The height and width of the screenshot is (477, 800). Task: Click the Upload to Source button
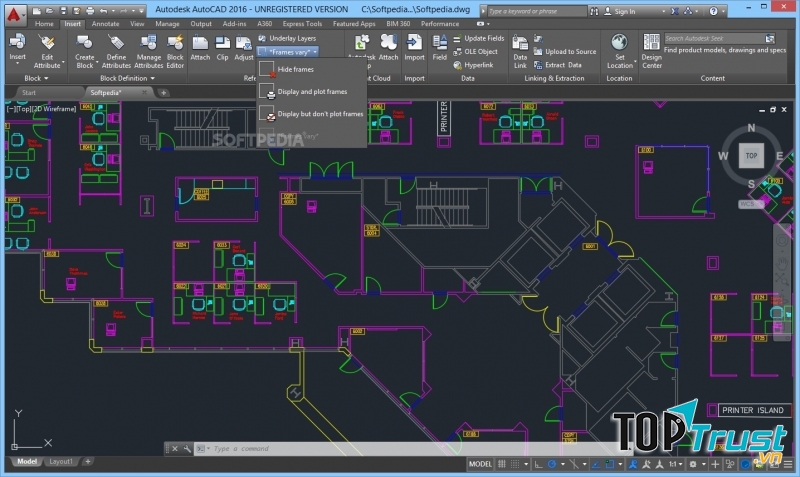pyautogui.click(x=565, y=52)
